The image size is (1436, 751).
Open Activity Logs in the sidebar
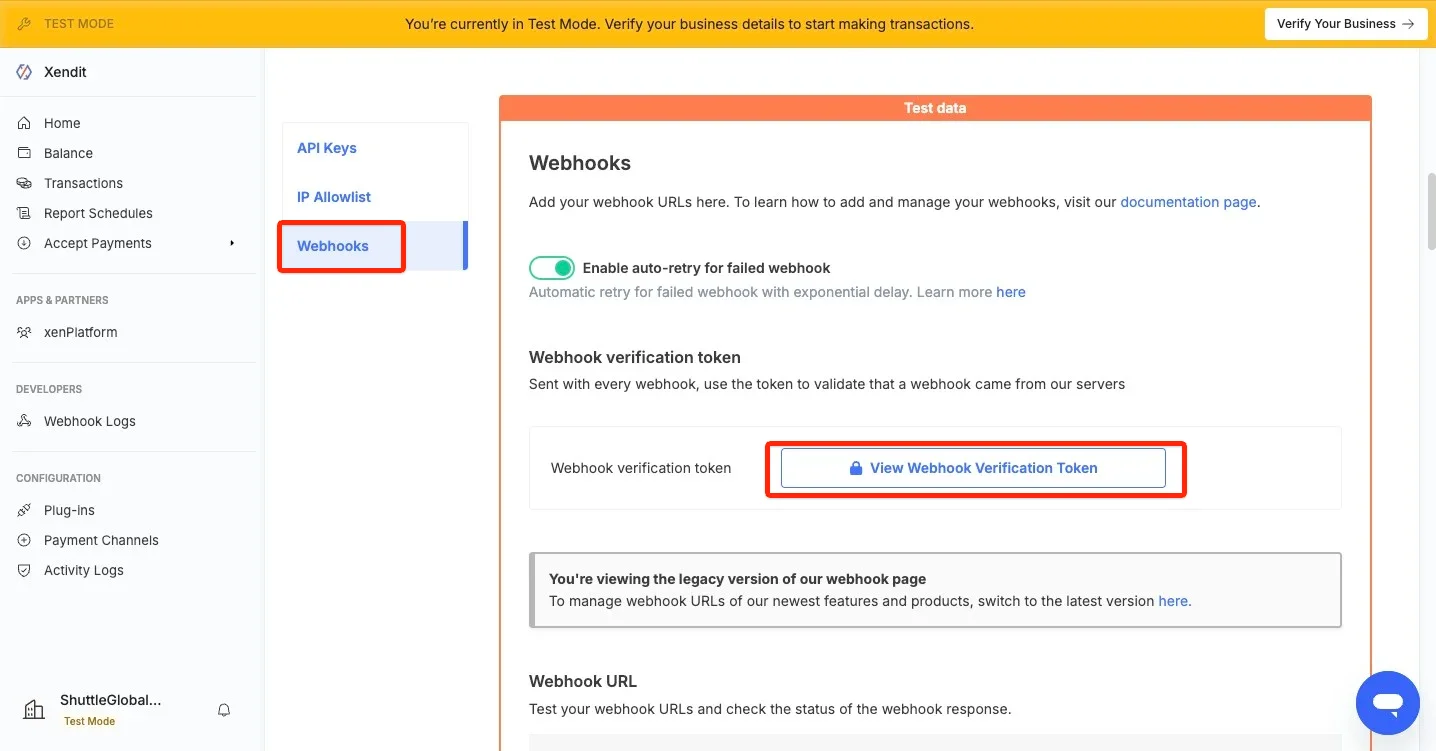(84, 570)
